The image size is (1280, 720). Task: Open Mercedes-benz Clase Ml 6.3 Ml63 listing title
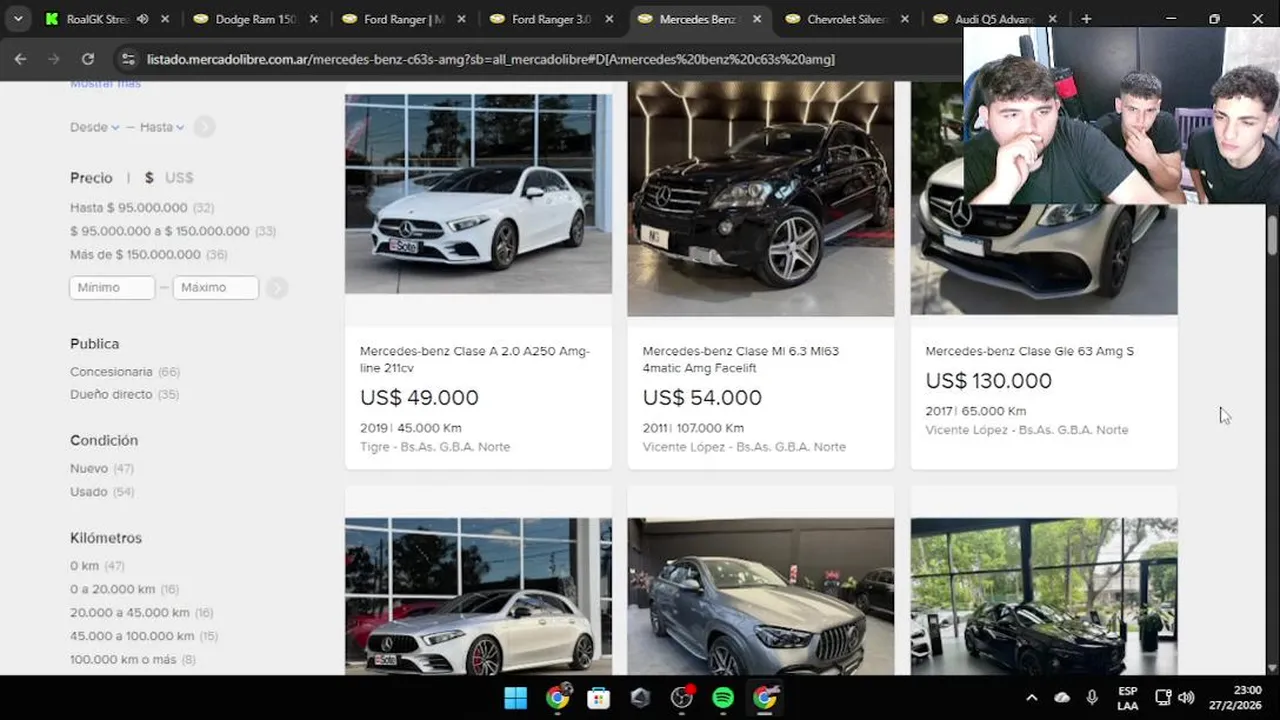coord(741,360)
